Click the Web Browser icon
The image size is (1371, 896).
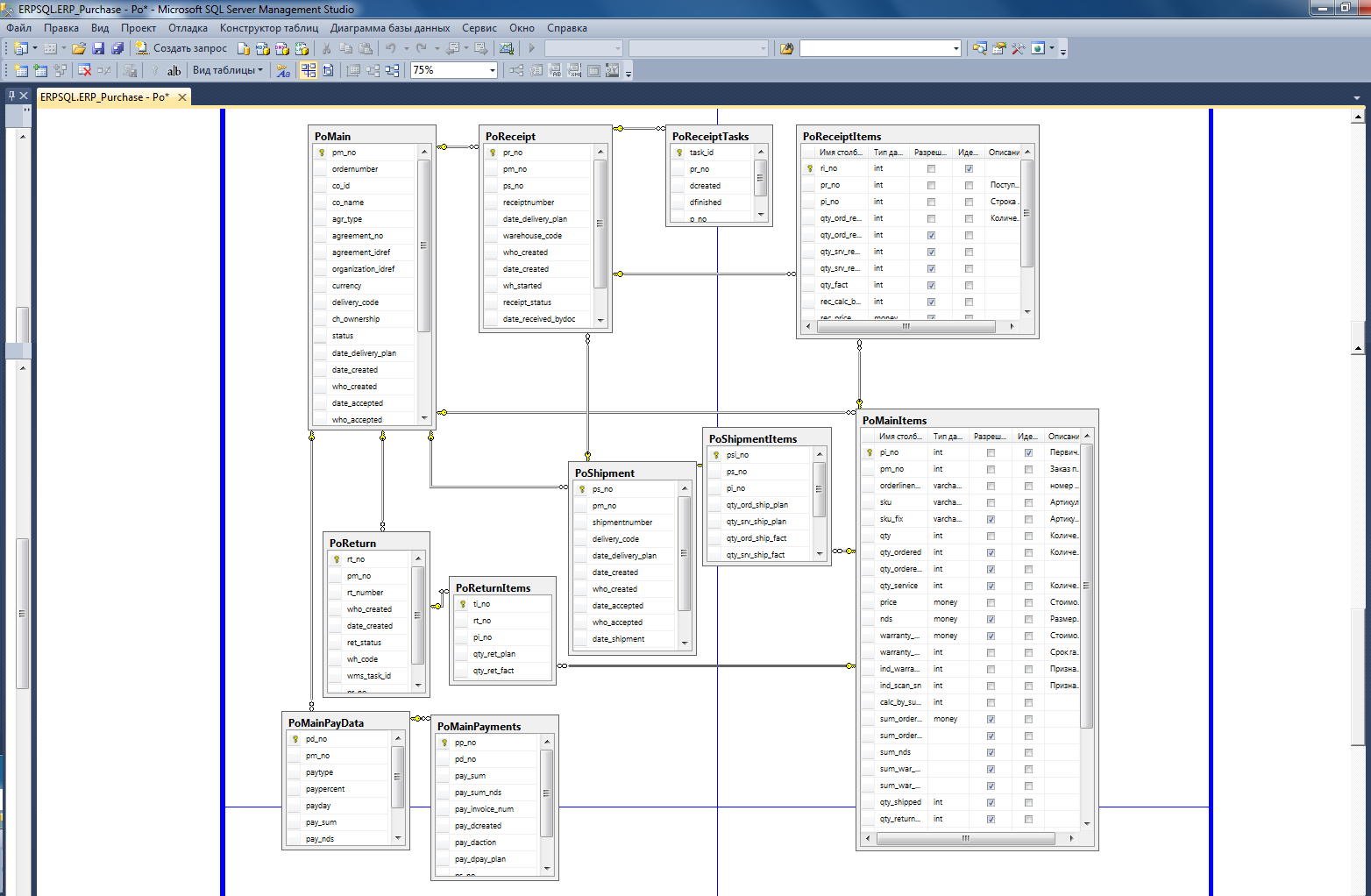1038,48
